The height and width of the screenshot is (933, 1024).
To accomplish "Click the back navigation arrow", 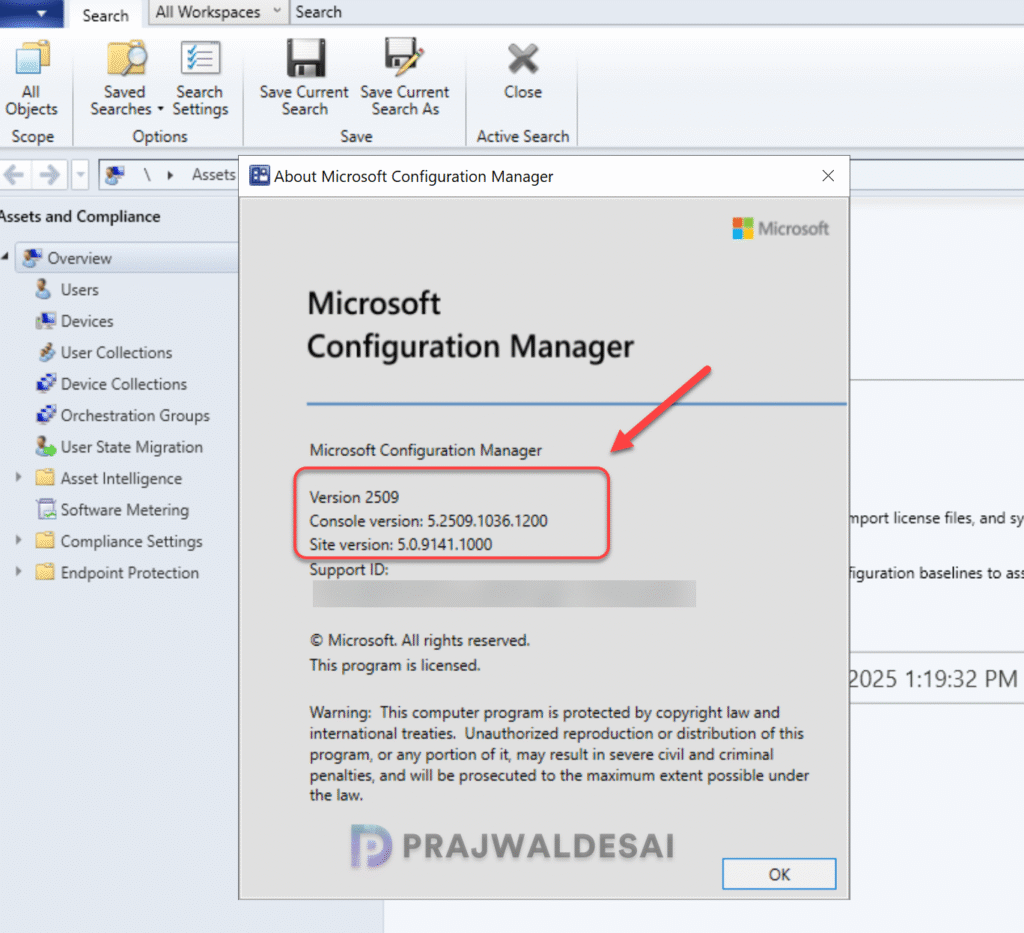I will [x=14, y=175].
